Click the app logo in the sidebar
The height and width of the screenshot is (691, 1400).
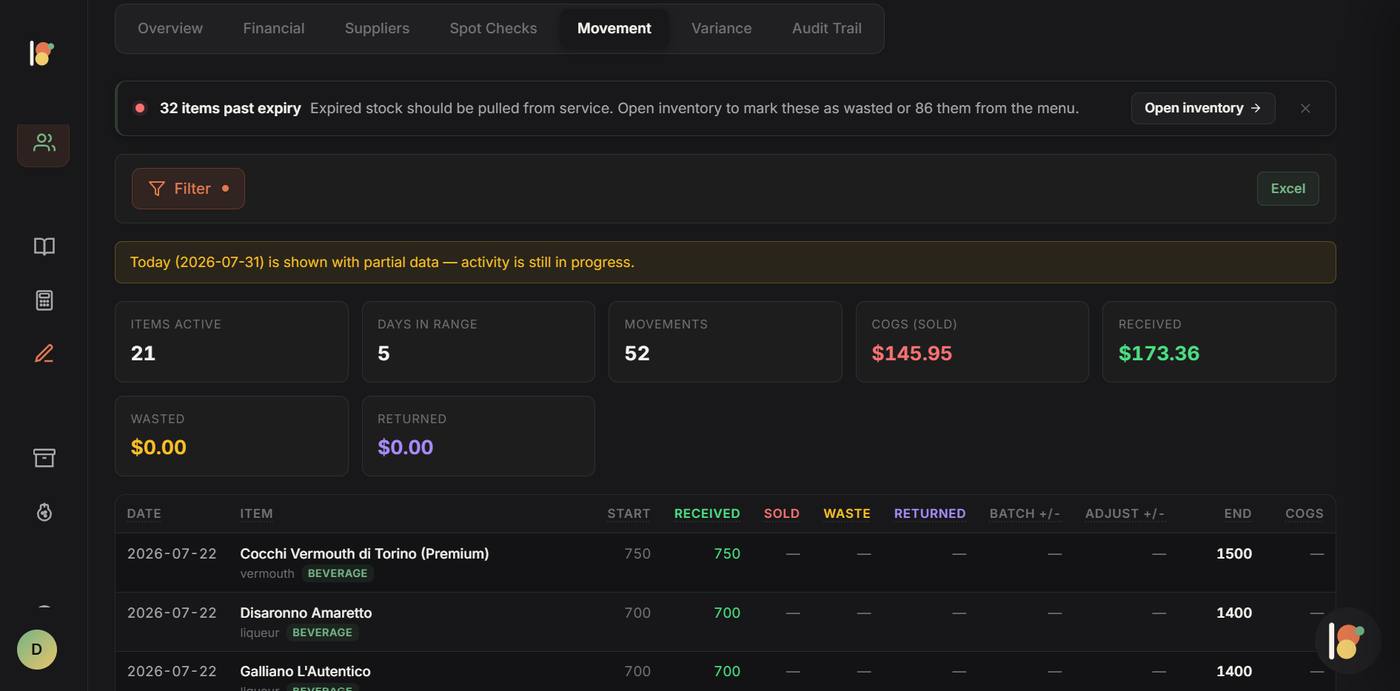[42, 53]
